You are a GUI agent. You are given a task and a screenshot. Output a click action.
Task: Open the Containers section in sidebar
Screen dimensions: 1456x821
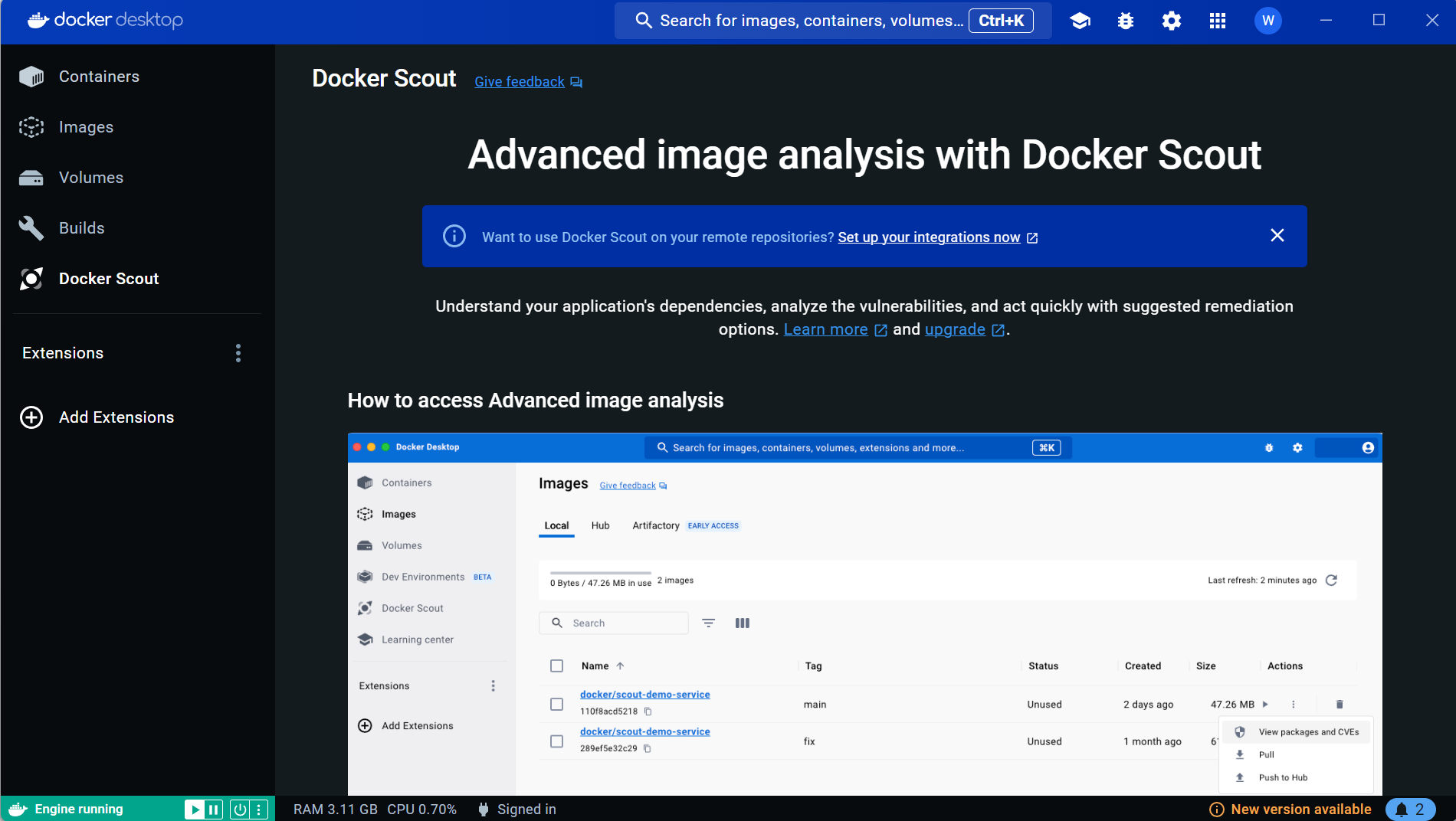[x=138, y=77]
